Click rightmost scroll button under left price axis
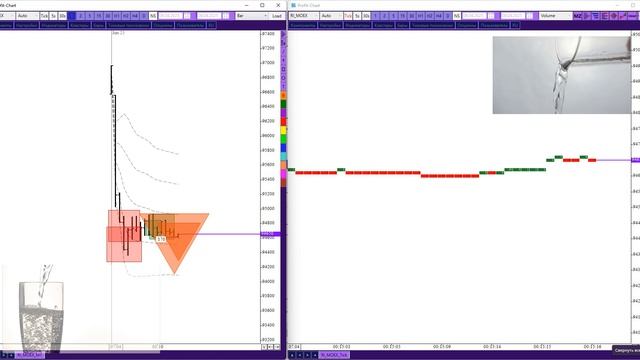Viewport: 640px width, 360px height. coord(277,347)
